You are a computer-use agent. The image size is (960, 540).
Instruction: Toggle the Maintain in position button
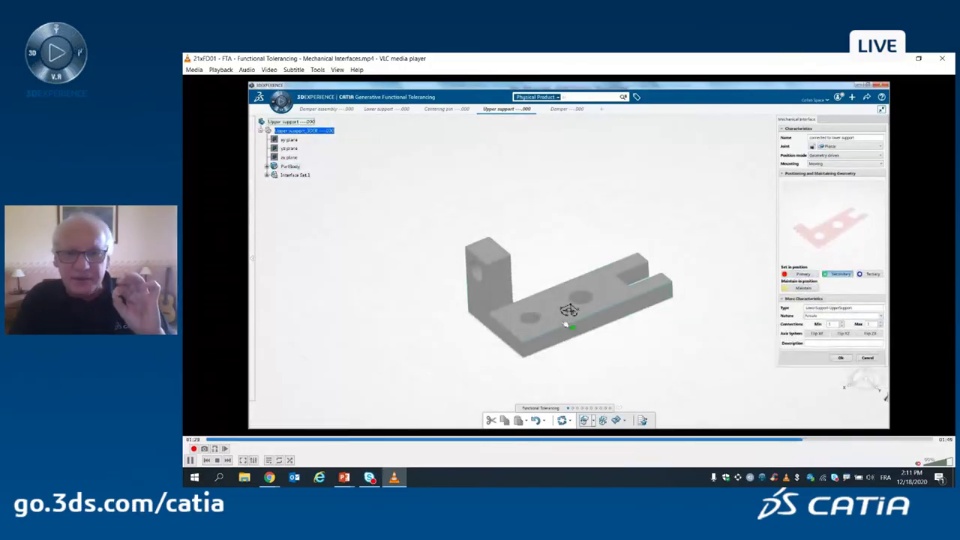(x=799, y=288)
